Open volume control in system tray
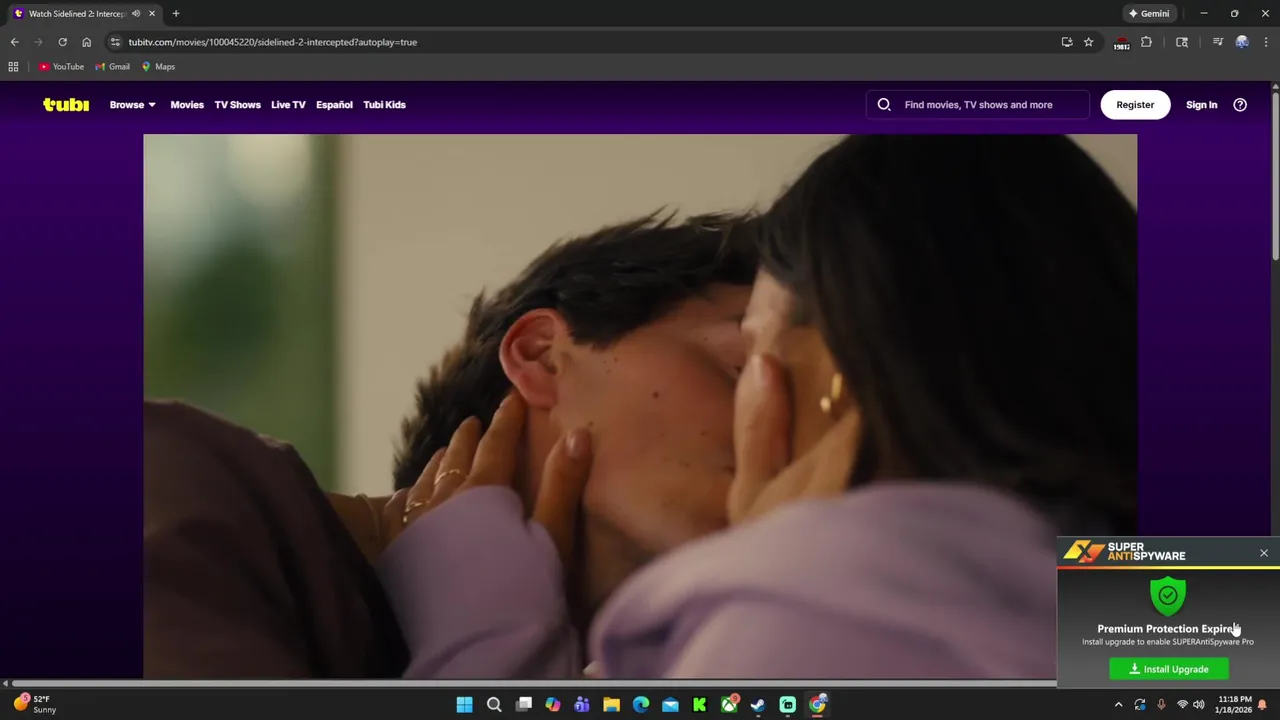 [x=1198, y=705]
